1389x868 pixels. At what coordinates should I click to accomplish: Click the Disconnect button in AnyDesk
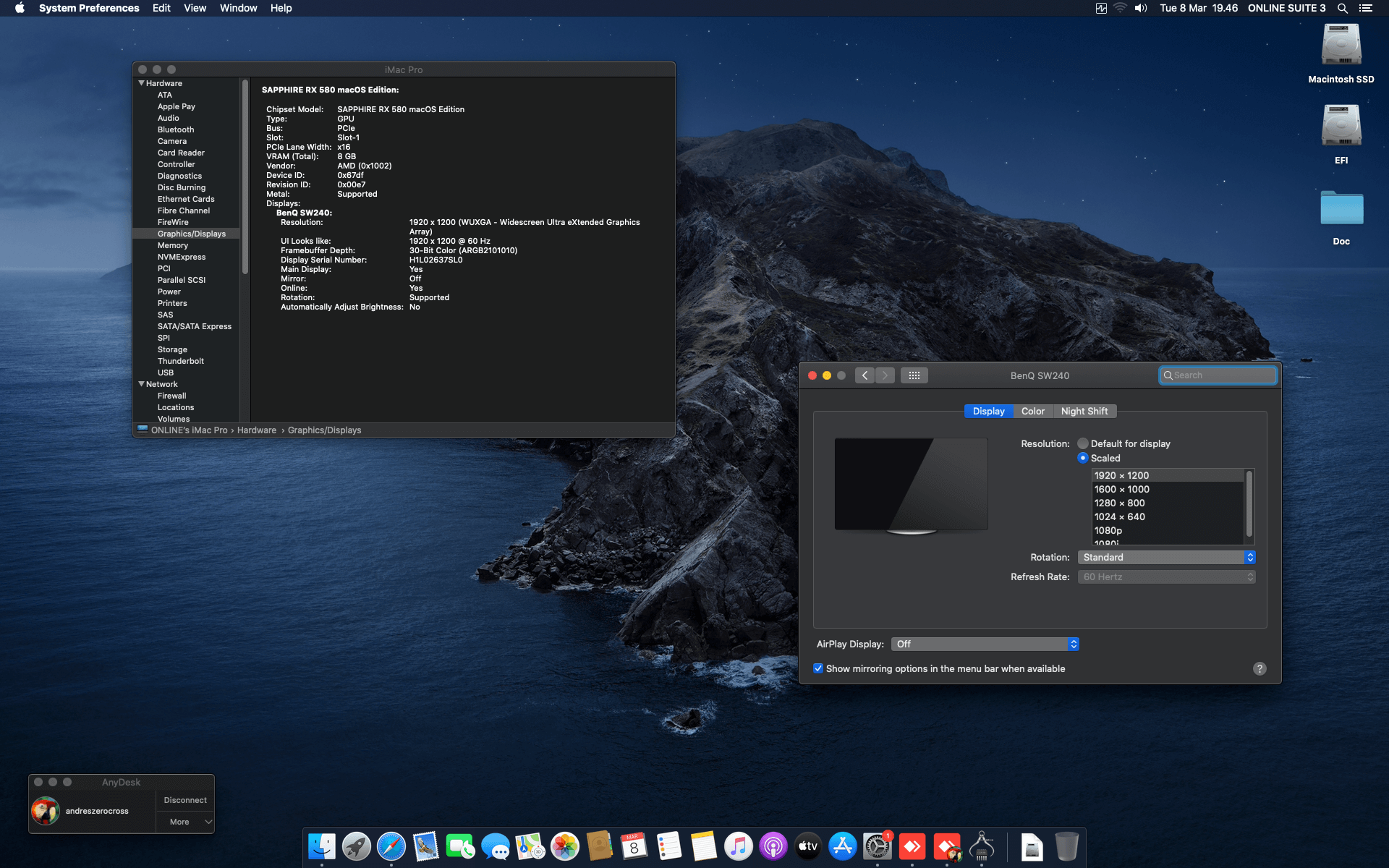tap(184, 800)
